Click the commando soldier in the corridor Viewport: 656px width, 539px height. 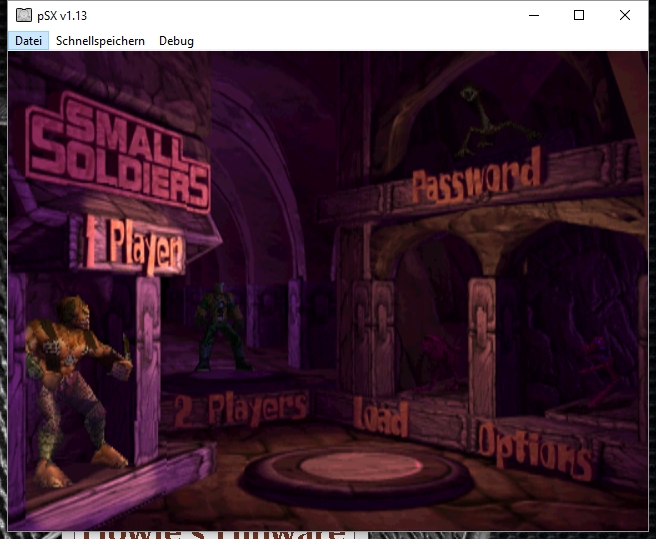click(220, 327)
